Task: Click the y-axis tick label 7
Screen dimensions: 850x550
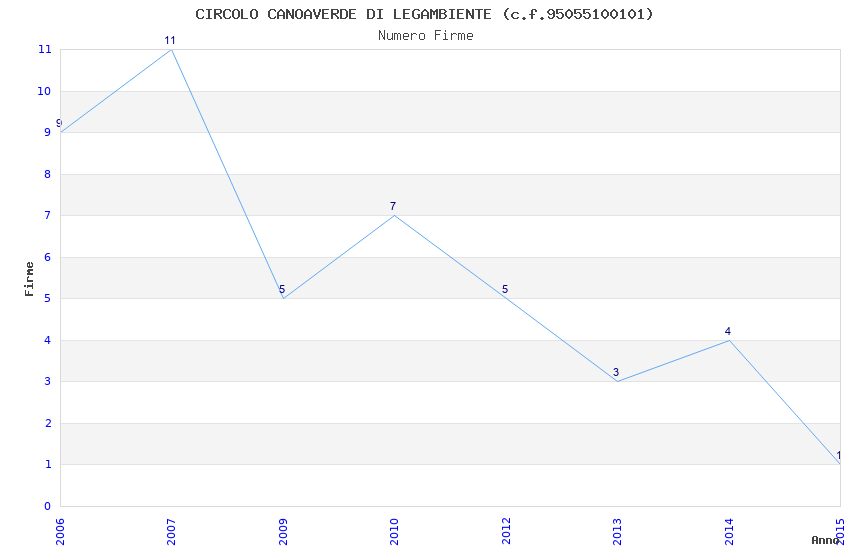Action: click(48, 216)
